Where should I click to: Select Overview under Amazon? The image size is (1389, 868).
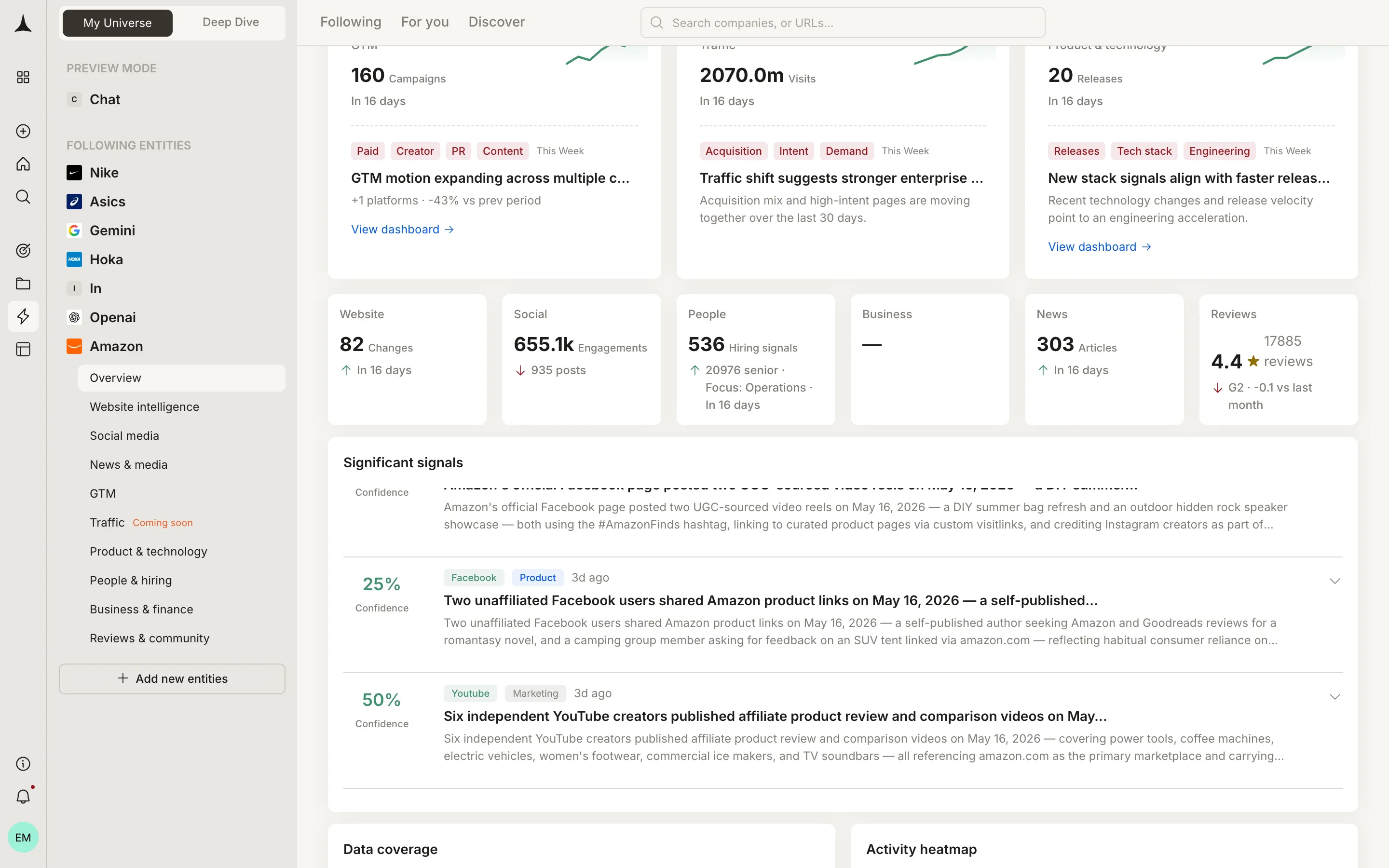click(181, 378)
